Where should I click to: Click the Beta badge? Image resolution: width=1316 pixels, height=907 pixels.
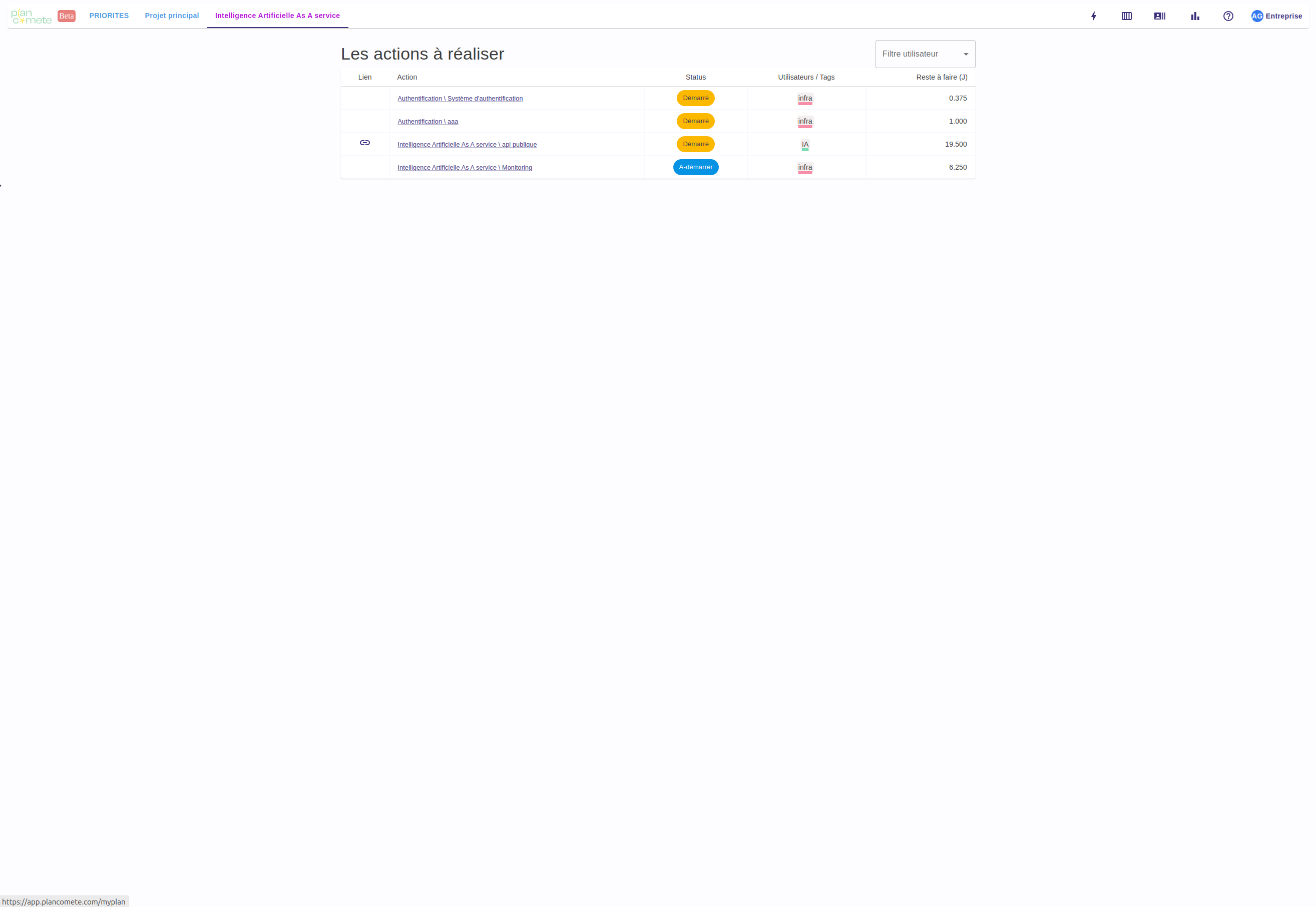click(x=67, y=16)
